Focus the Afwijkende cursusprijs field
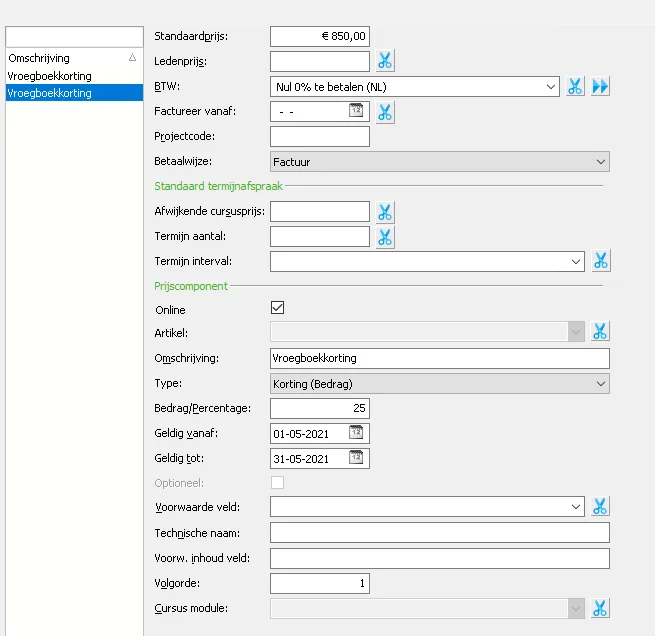Screen dimensions: 655x636 320,212
